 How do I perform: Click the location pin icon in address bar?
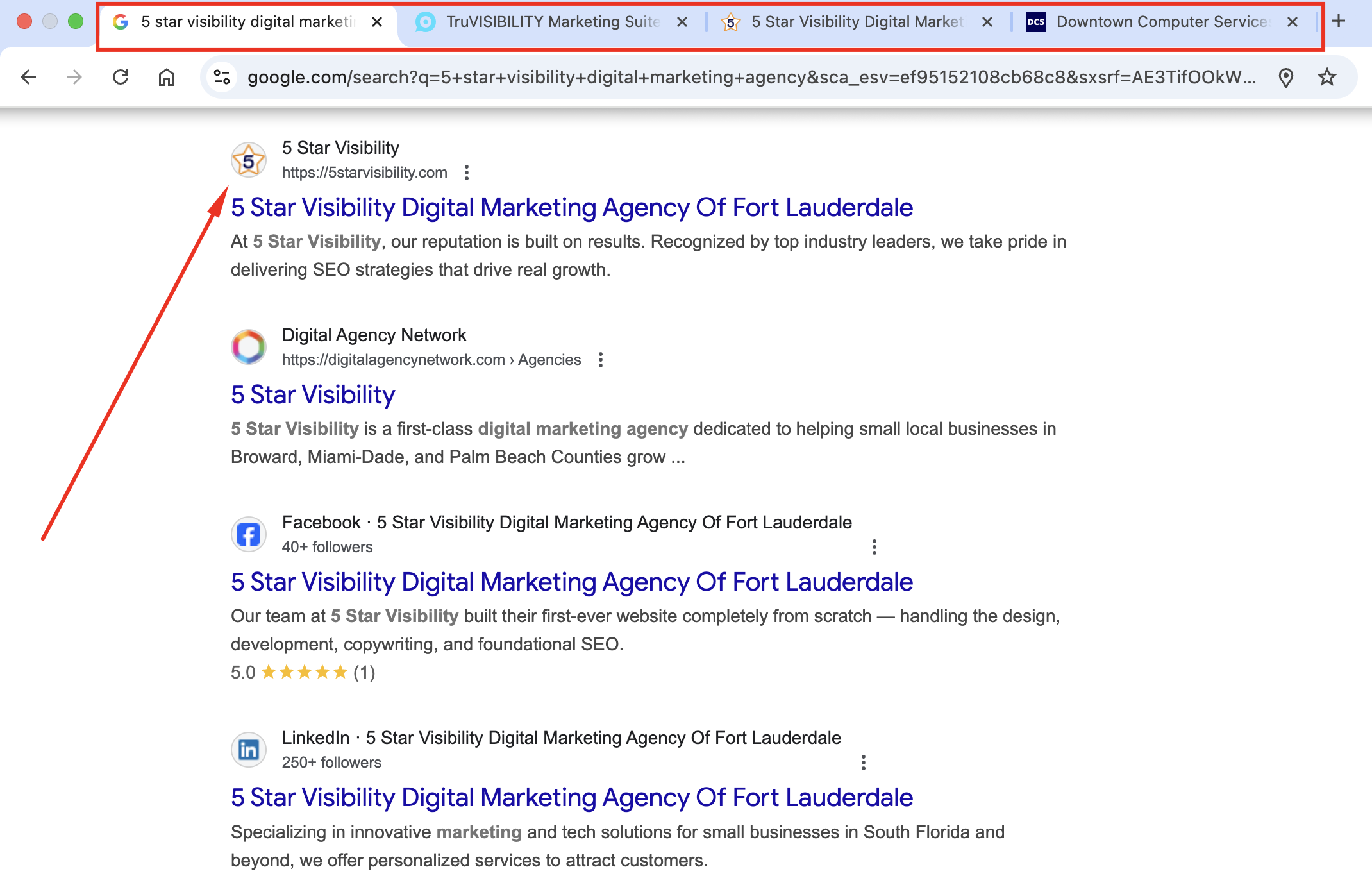tap(1285, 78)
